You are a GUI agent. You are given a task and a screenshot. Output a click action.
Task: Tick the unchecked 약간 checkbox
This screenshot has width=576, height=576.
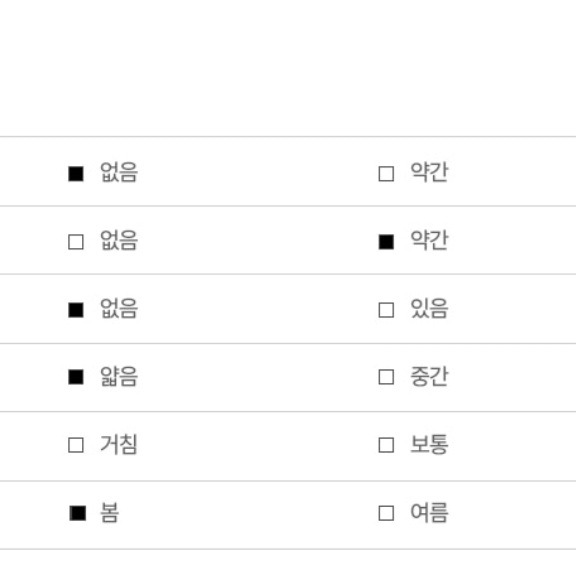click(x=386, y=174)
